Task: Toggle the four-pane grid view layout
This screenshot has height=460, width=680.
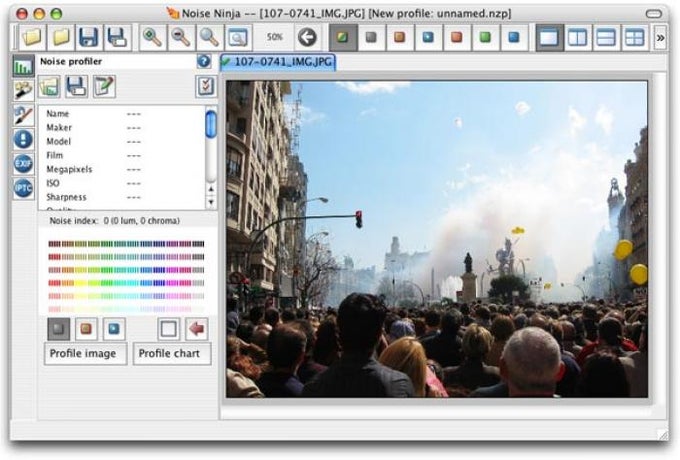Action: point(634,37)
